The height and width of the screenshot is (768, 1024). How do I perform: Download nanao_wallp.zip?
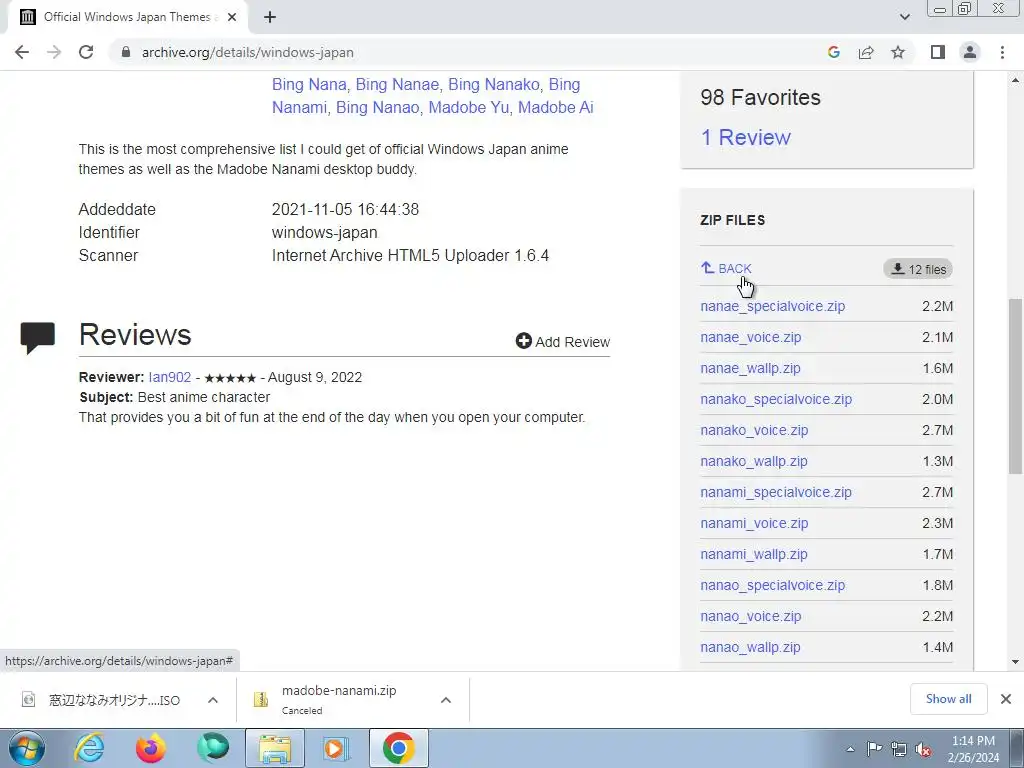[750, 647]
